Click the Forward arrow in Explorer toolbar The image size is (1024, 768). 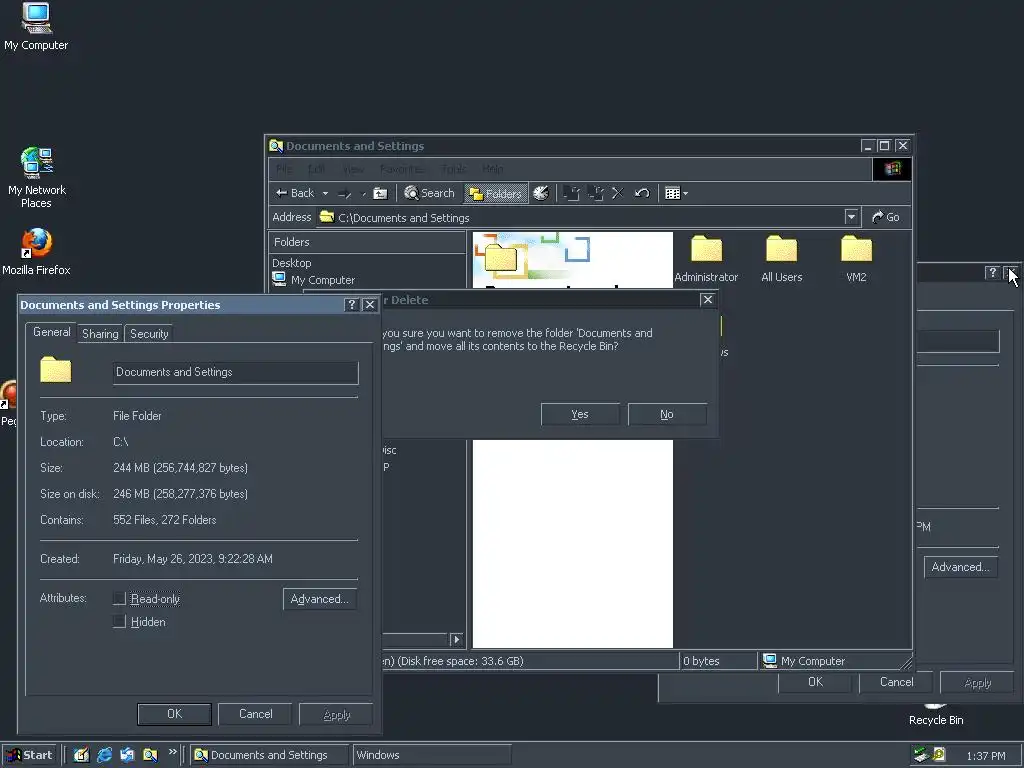[344, 193]
